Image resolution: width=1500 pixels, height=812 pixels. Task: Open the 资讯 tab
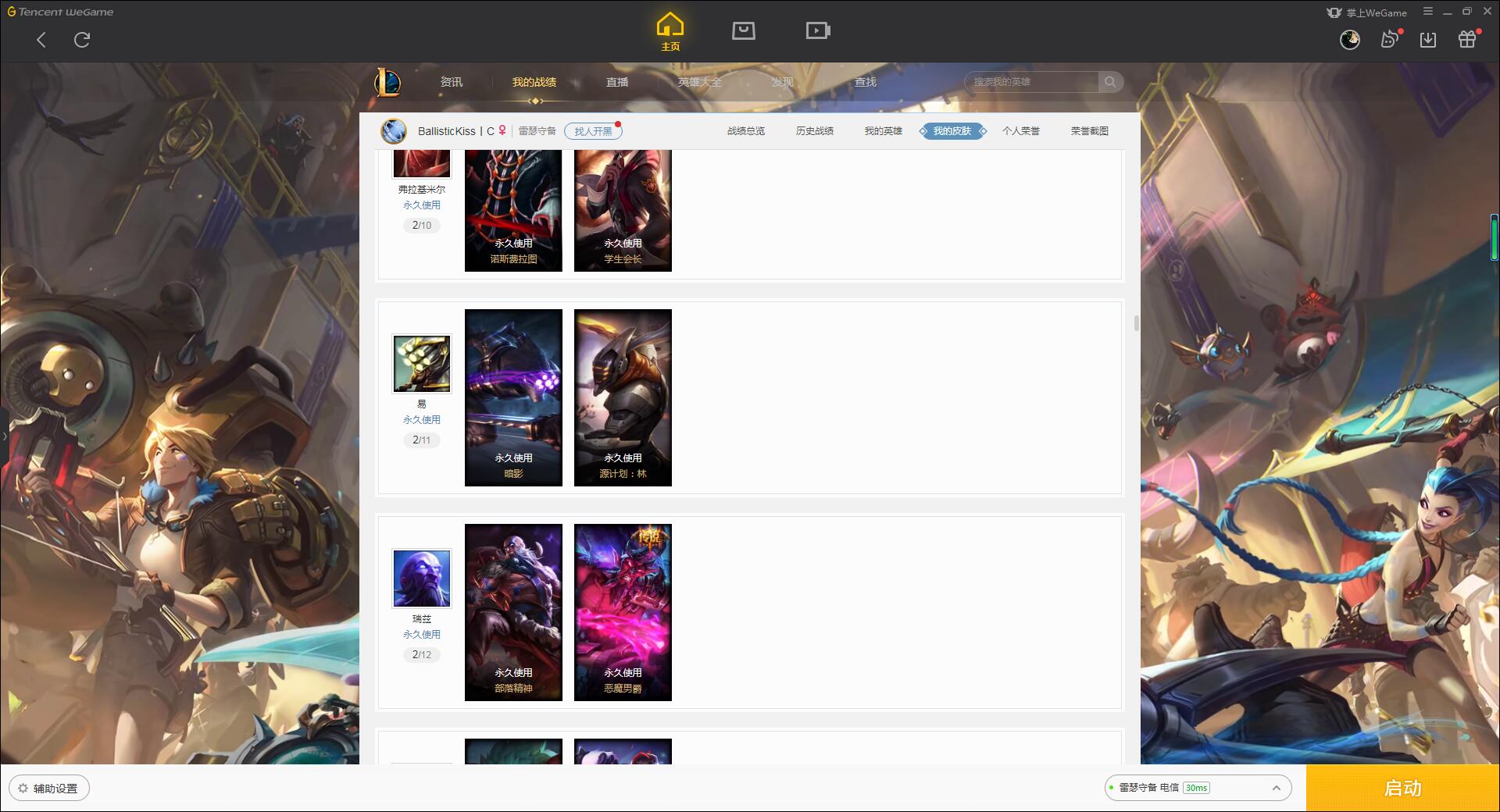pos(452,82)
